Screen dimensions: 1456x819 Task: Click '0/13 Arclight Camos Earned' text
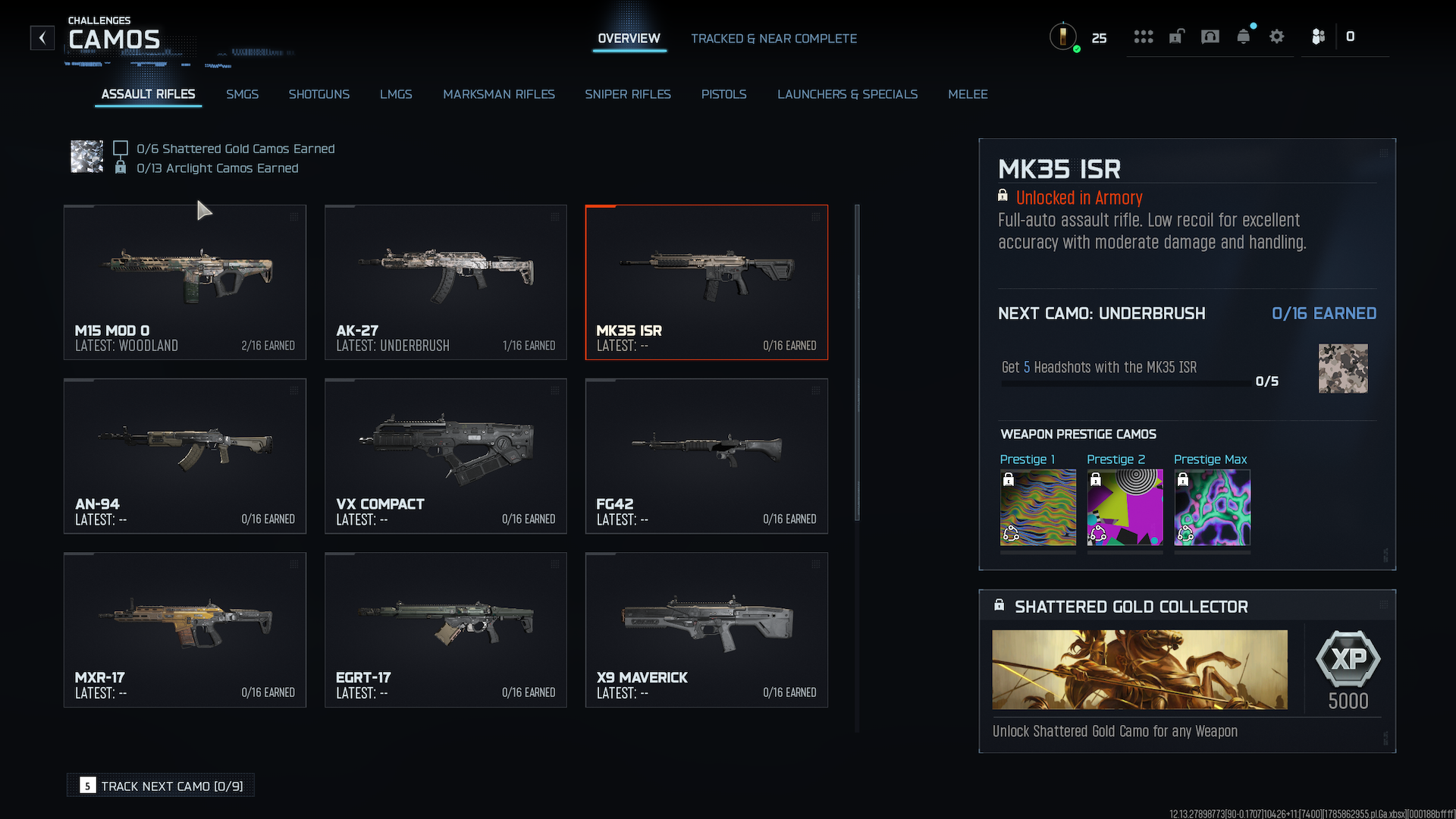[218, 168]
